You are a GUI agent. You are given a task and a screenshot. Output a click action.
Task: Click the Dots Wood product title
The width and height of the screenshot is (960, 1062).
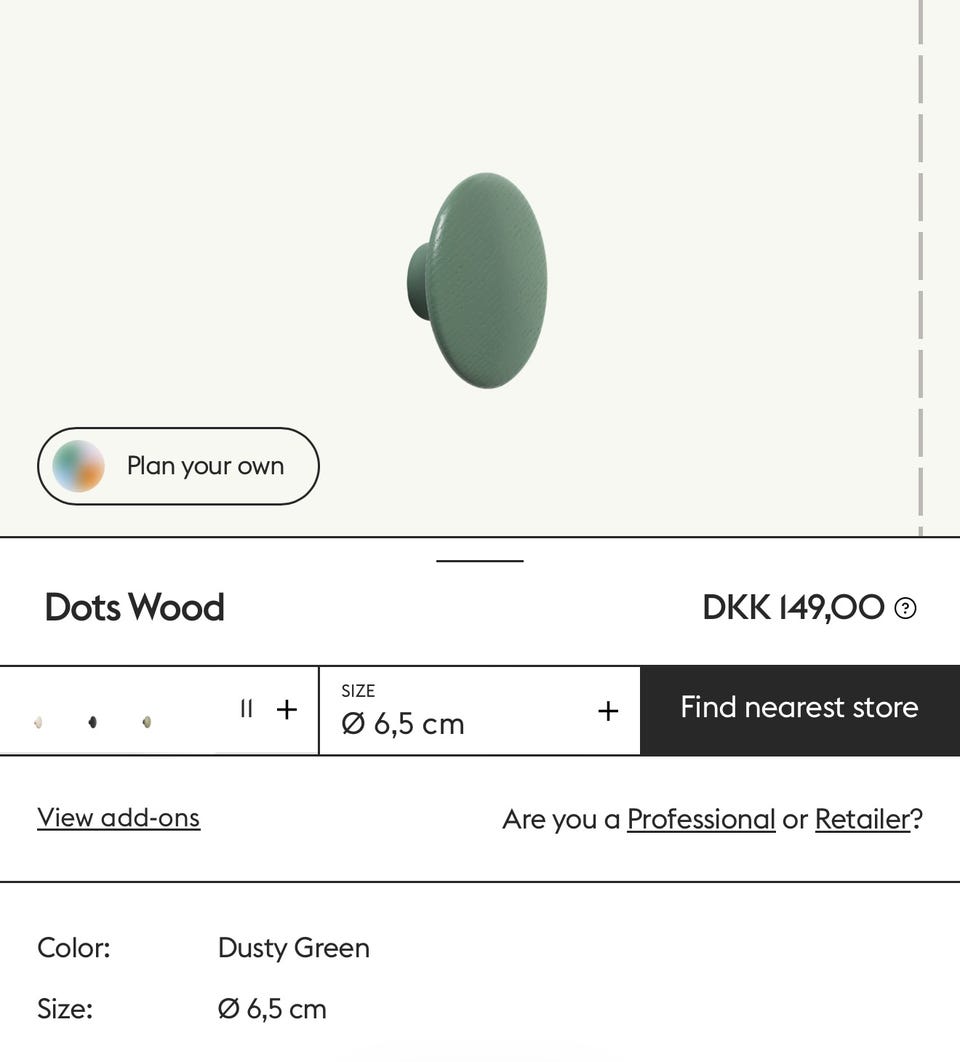(x=134, y=608)
